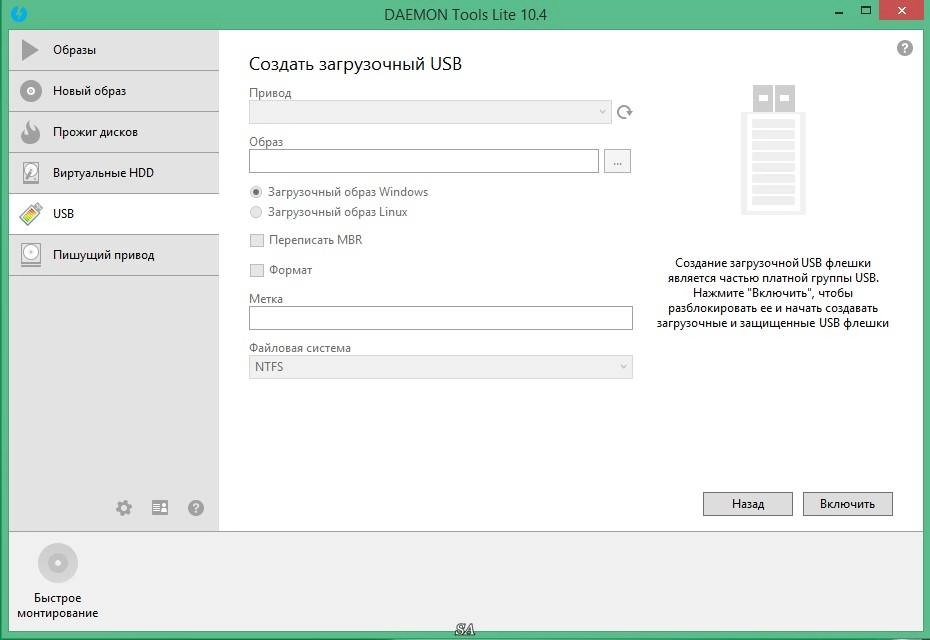This screenshot has height=640, width=930.
Task: Select the USB label in sidebar
Action: (63, 214)
